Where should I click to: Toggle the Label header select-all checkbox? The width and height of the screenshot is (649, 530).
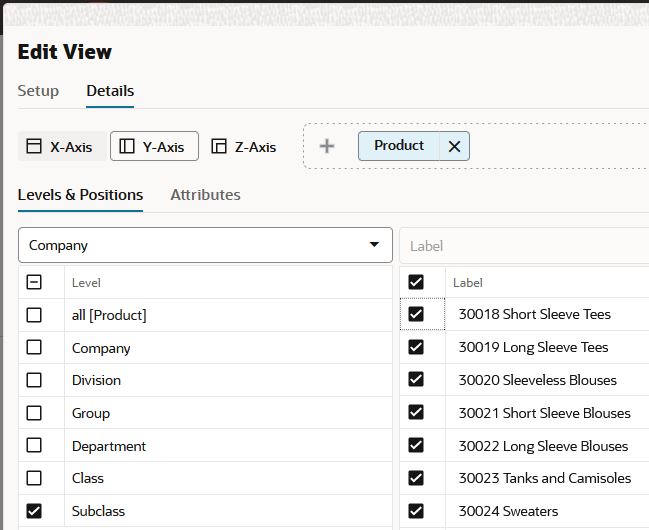(416, 283)
